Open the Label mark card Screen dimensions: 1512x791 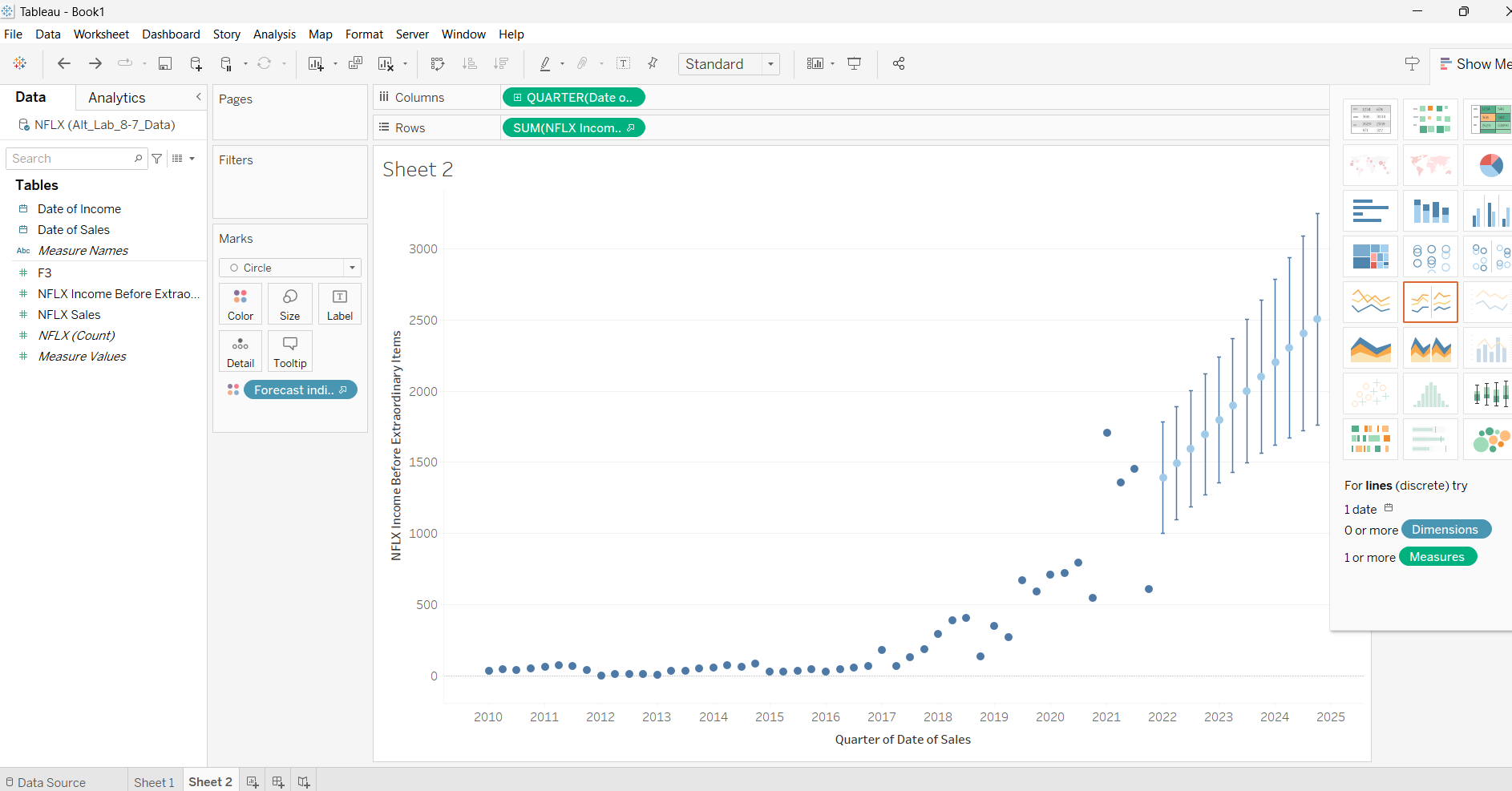[x=340, y=304]
